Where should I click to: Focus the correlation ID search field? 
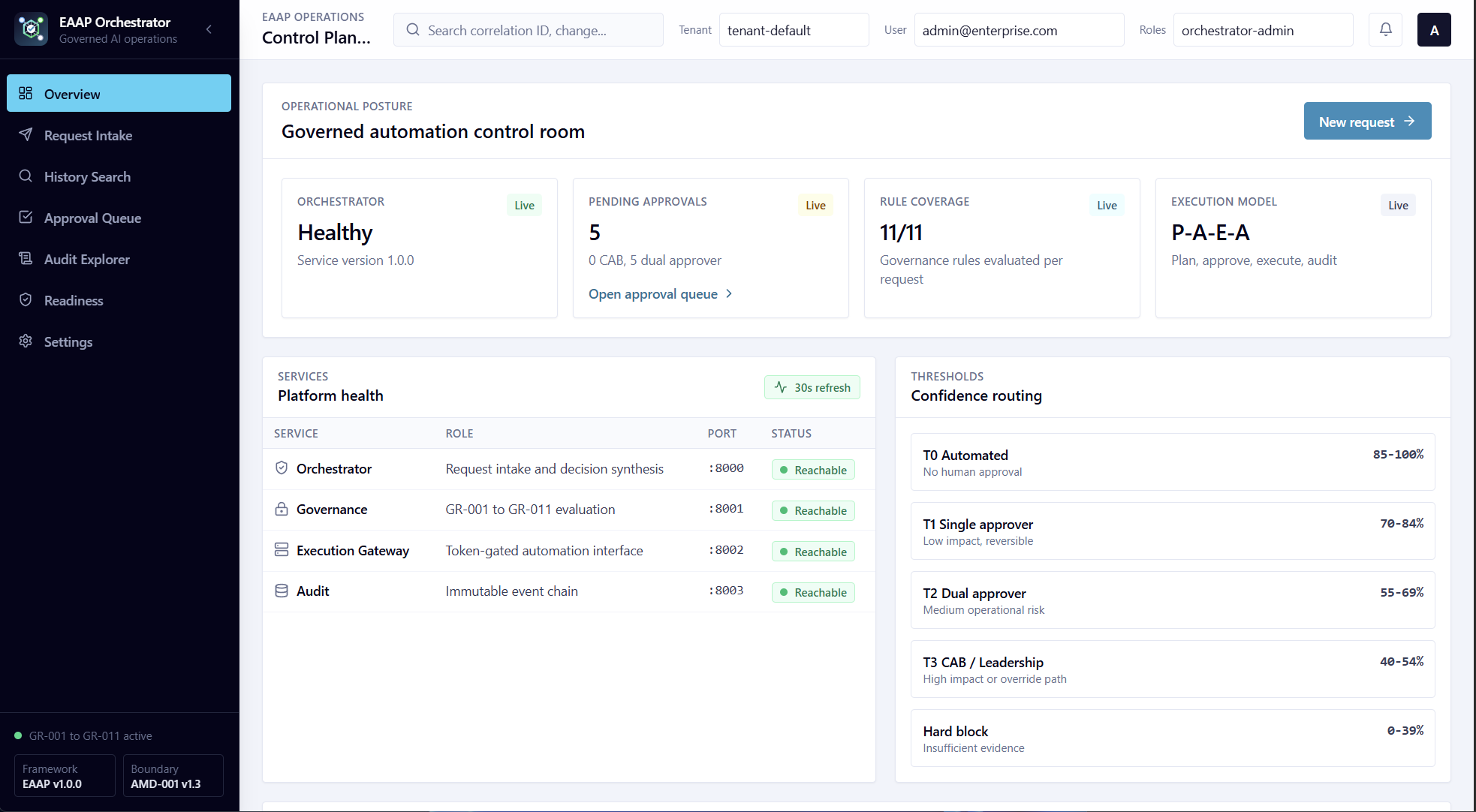[529, 30]
